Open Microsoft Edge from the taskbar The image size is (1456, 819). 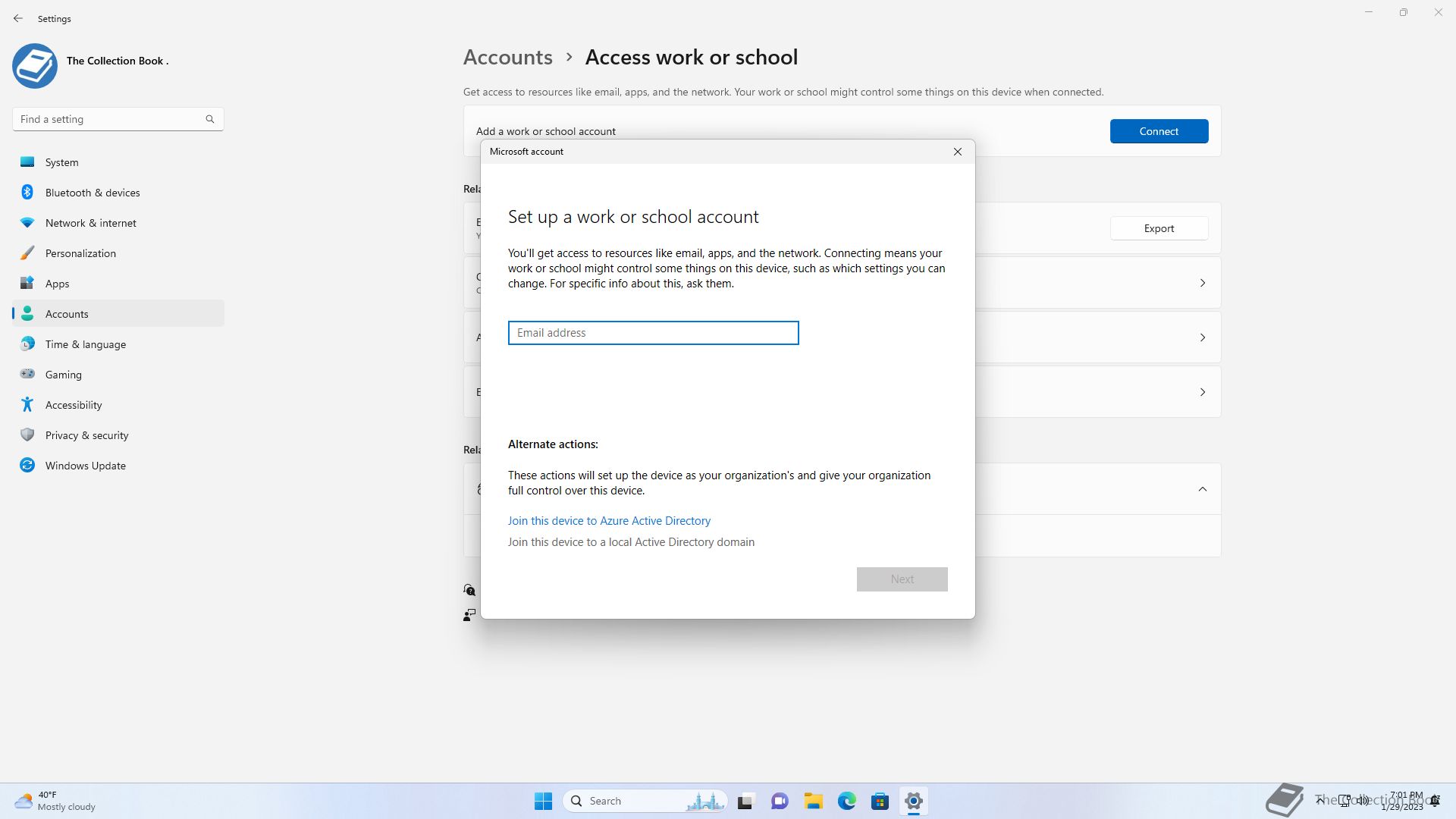[846, 801]
